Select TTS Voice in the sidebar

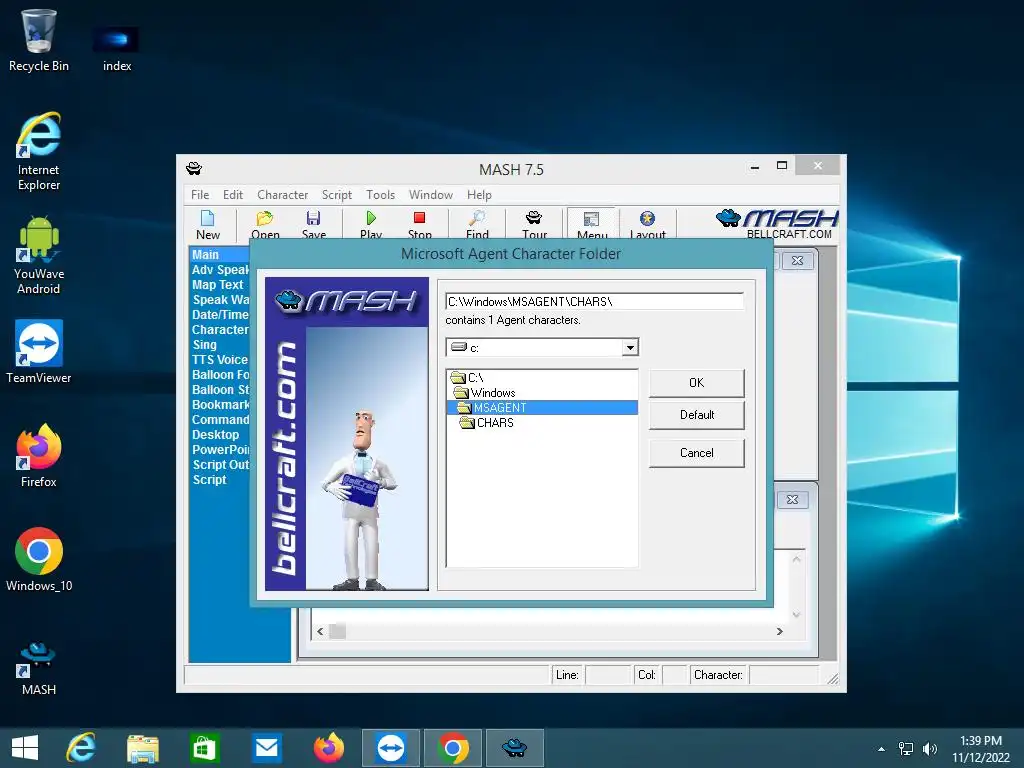click(x=219, y=360)
